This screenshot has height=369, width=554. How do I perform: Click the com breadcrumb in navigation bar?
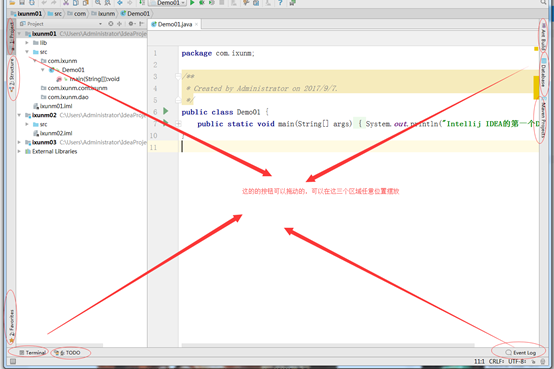tap(77, 13)
